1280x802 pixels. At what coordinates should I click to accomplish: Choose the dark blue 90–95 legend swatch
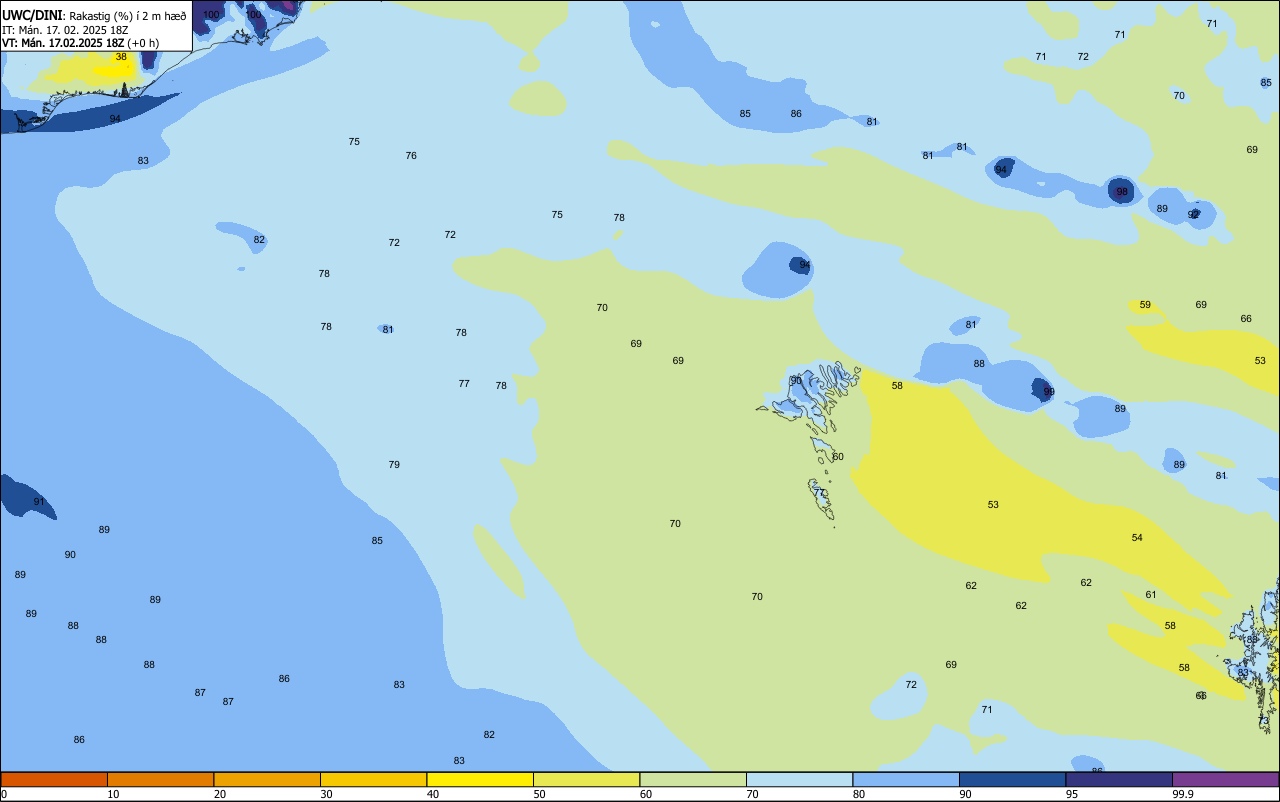(x=1012, y=779)
